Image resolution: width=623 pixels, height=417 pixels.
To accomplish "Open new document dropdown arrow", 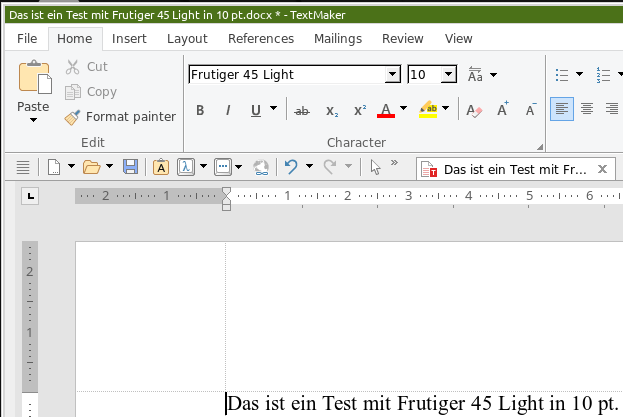I will pos(71,166).
